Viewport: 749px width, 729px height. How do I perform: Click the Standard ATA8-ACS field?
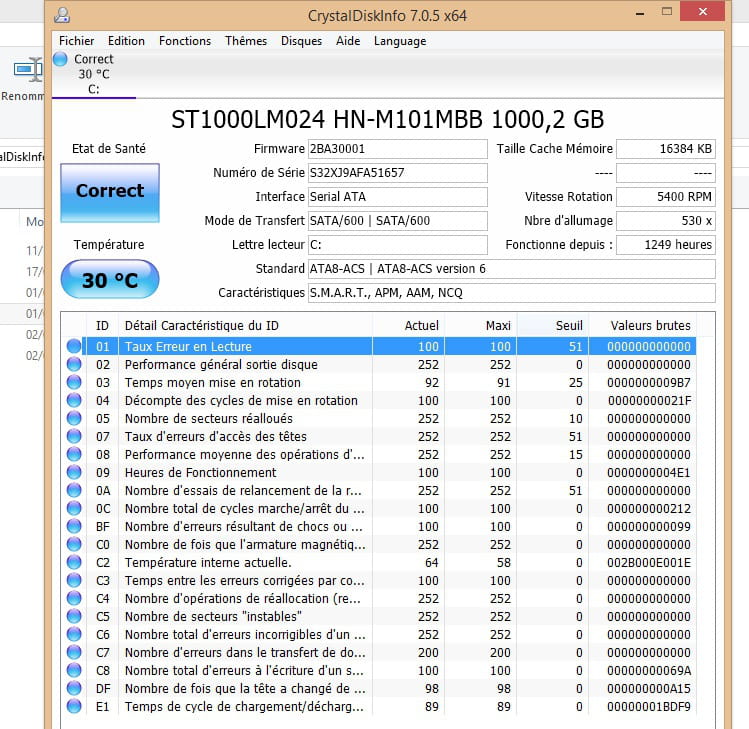tap(512, 269)
